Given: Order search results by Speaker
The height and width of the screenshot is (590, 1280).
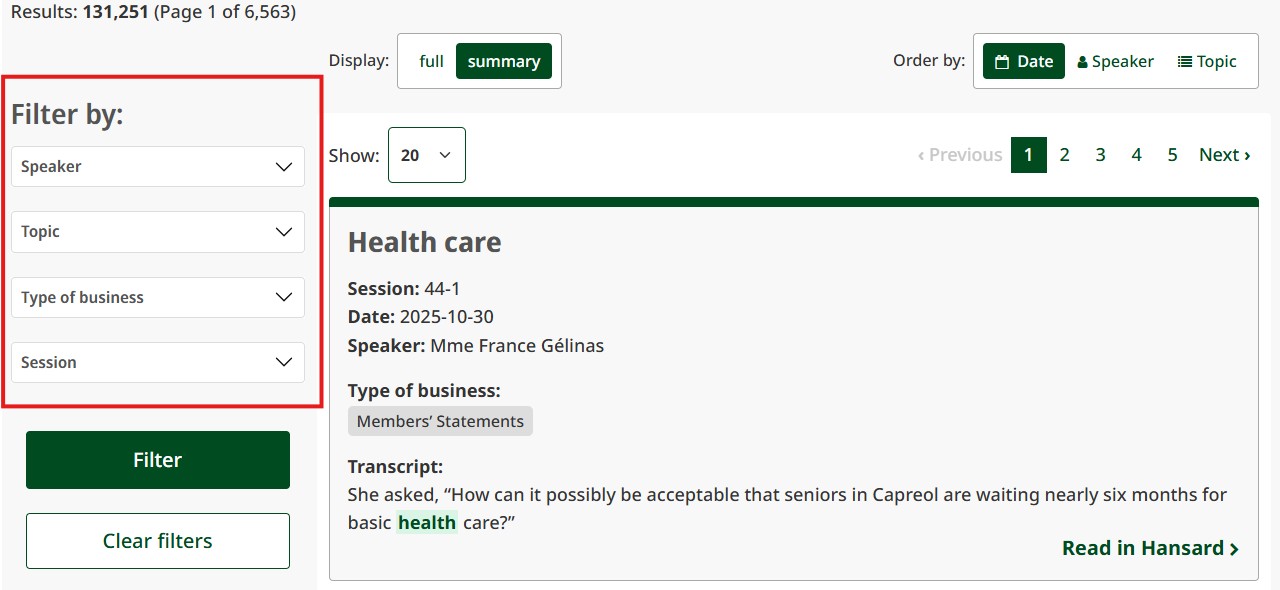Looking at the screenshot, I should tap(1115, 60).
